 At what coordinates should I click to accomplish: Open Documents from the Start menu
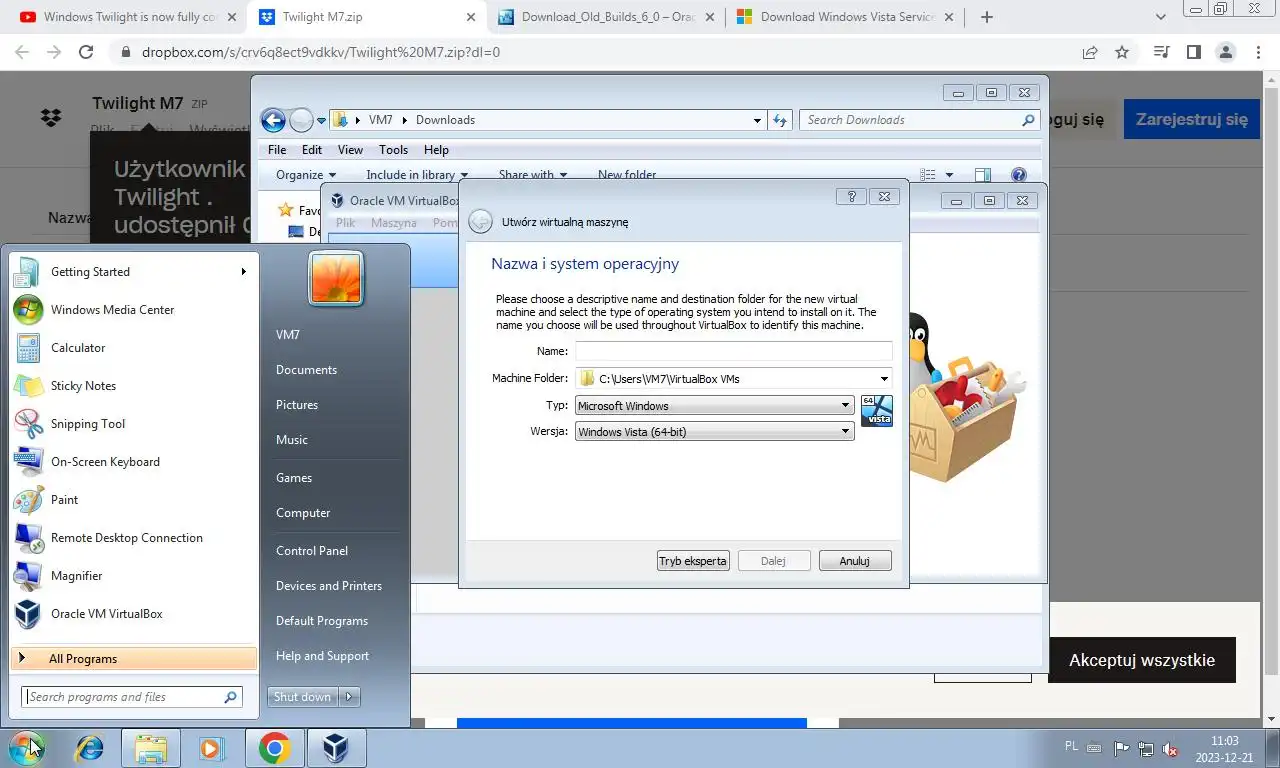coord(306,370)
